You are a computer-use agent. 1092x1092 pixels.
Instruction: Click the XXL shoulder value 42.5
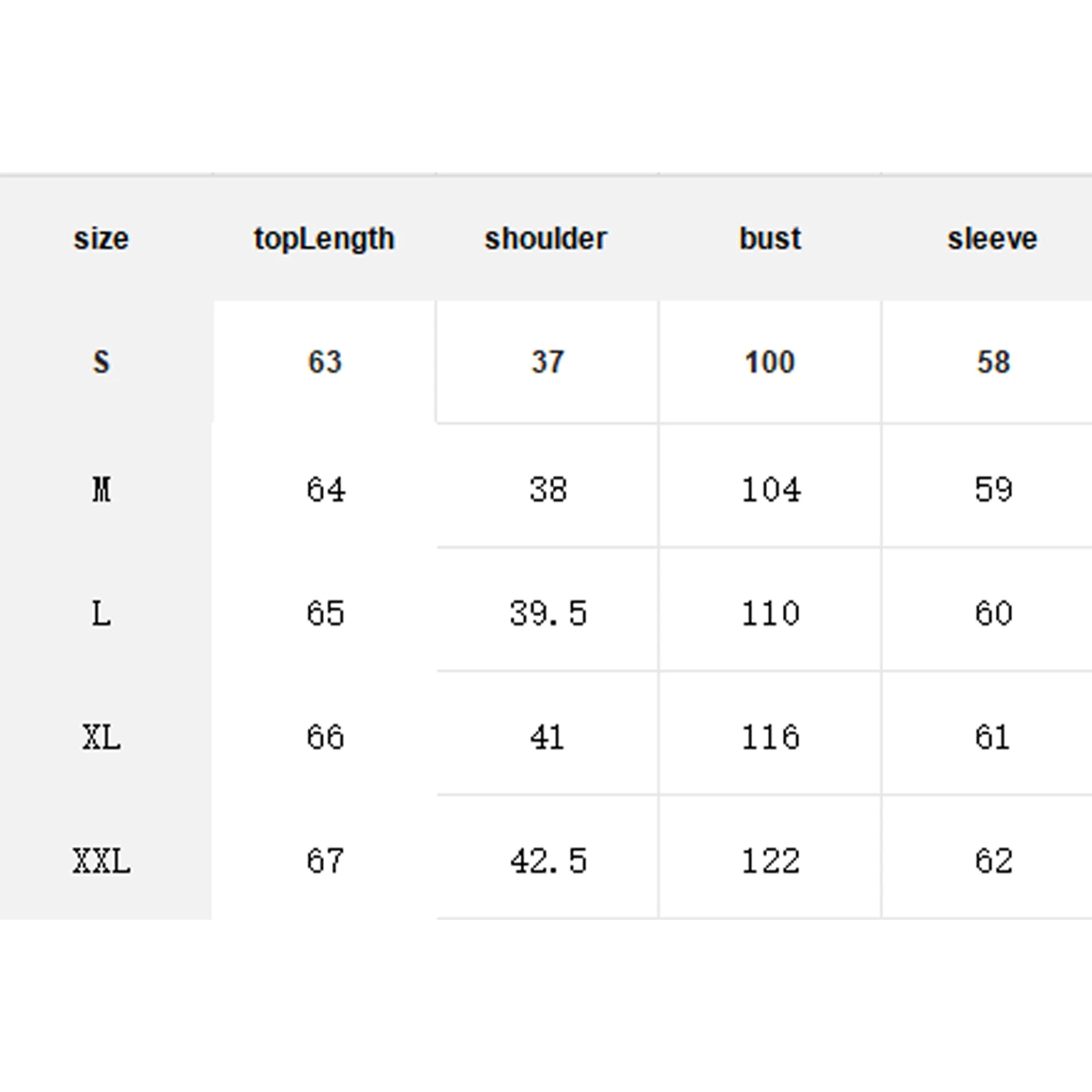pos(548,861)
